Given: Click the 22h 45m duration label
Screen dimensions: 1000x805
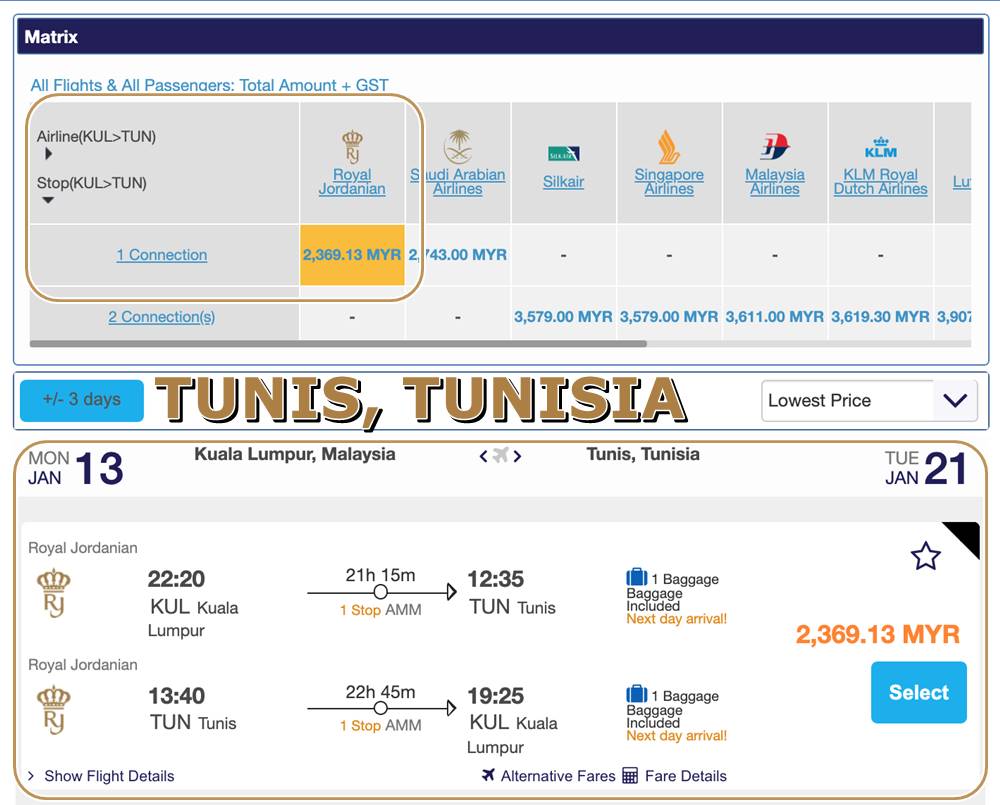Looking at the screenshot, I should point(380,691).
